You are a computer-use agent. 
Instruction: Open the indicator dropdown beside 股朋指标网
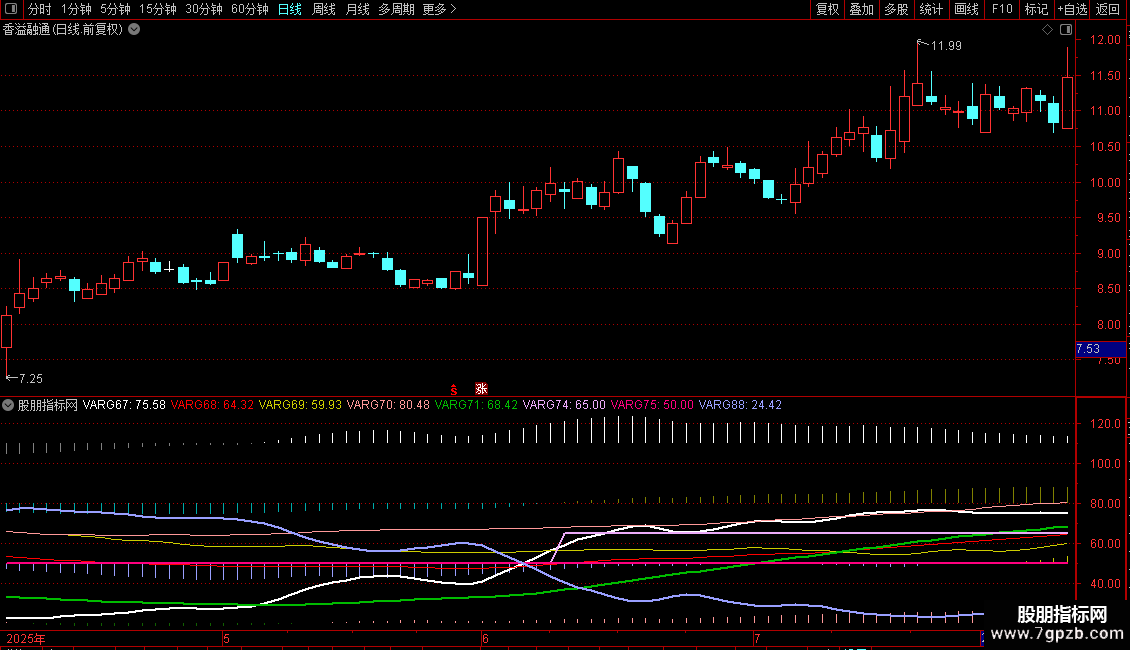point(8,405)
